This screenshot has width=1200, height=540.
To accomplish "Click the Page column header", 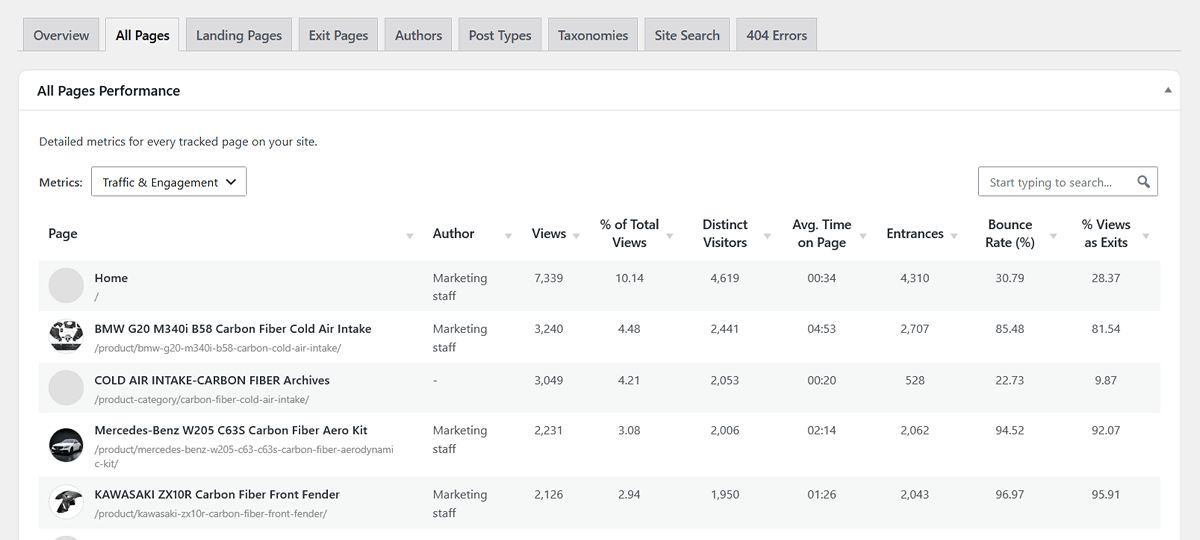I will [63, 233].
